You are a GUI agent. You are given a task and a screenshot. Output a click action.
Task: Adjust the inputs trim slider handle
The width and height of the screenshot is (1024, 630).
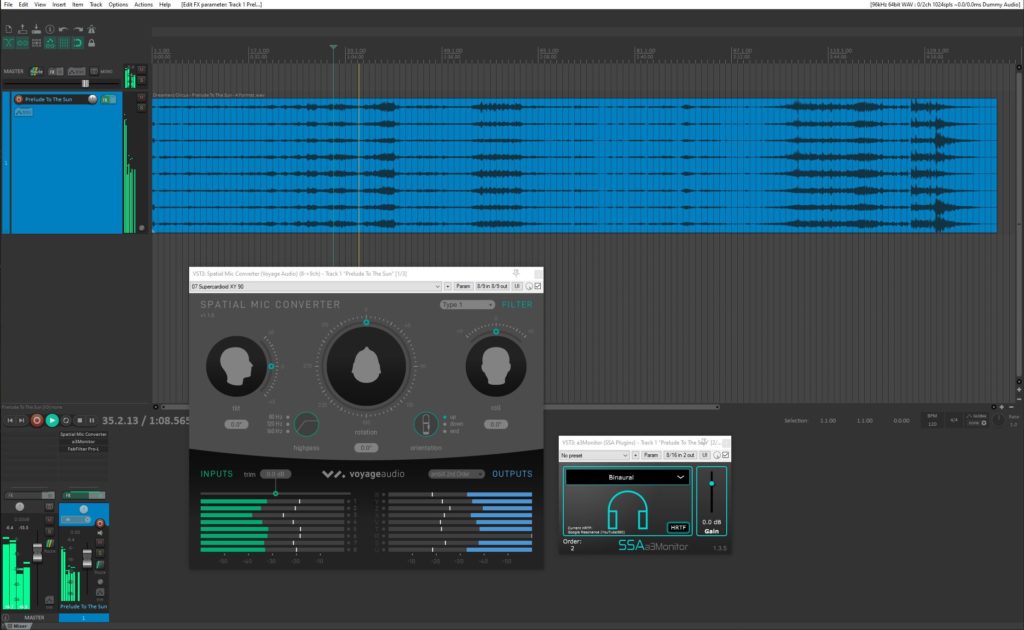tap(276, 493)
